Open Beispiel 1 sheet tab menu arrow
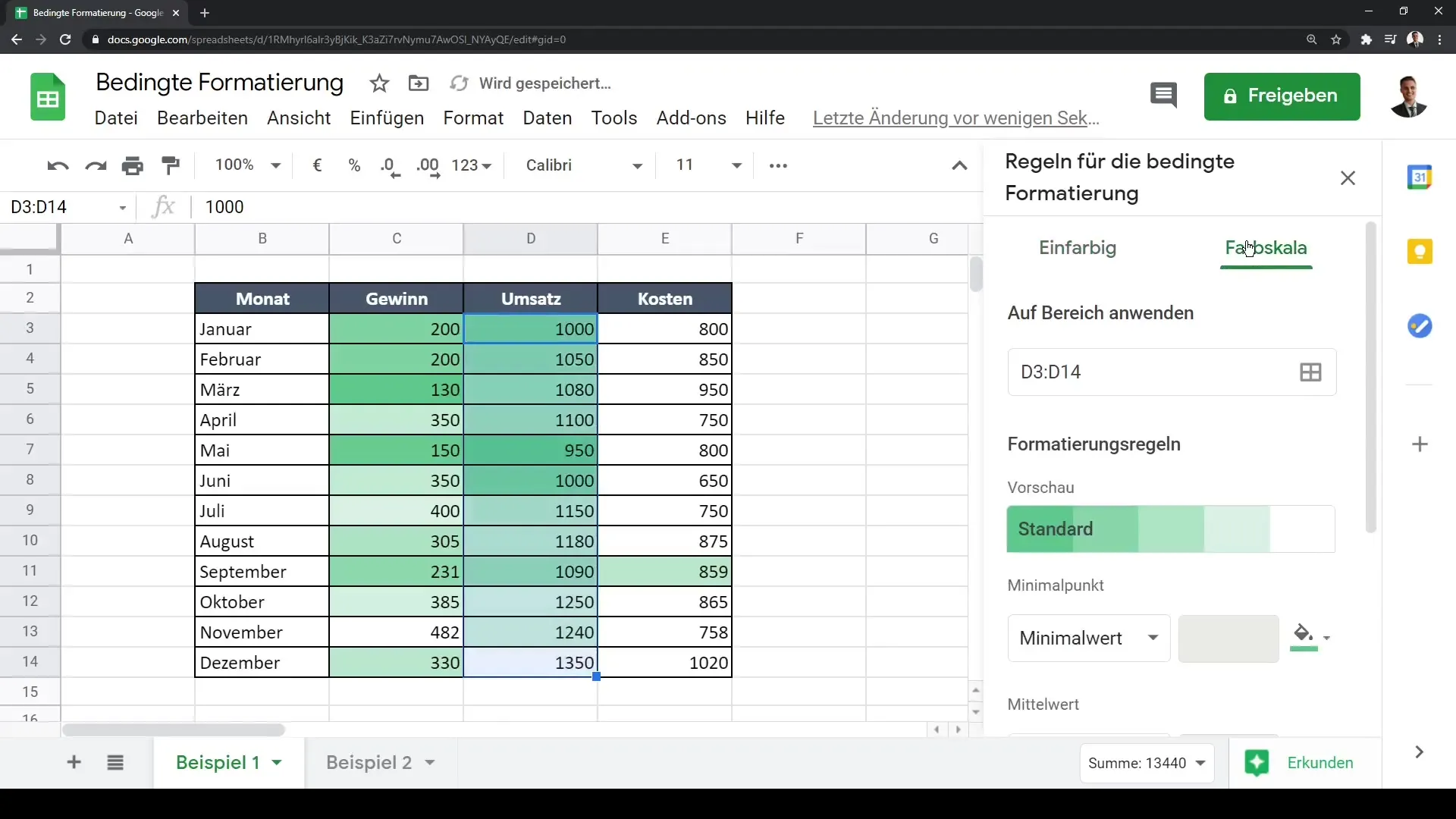The height and width of the screenshot is (819, 1456). 277,762
